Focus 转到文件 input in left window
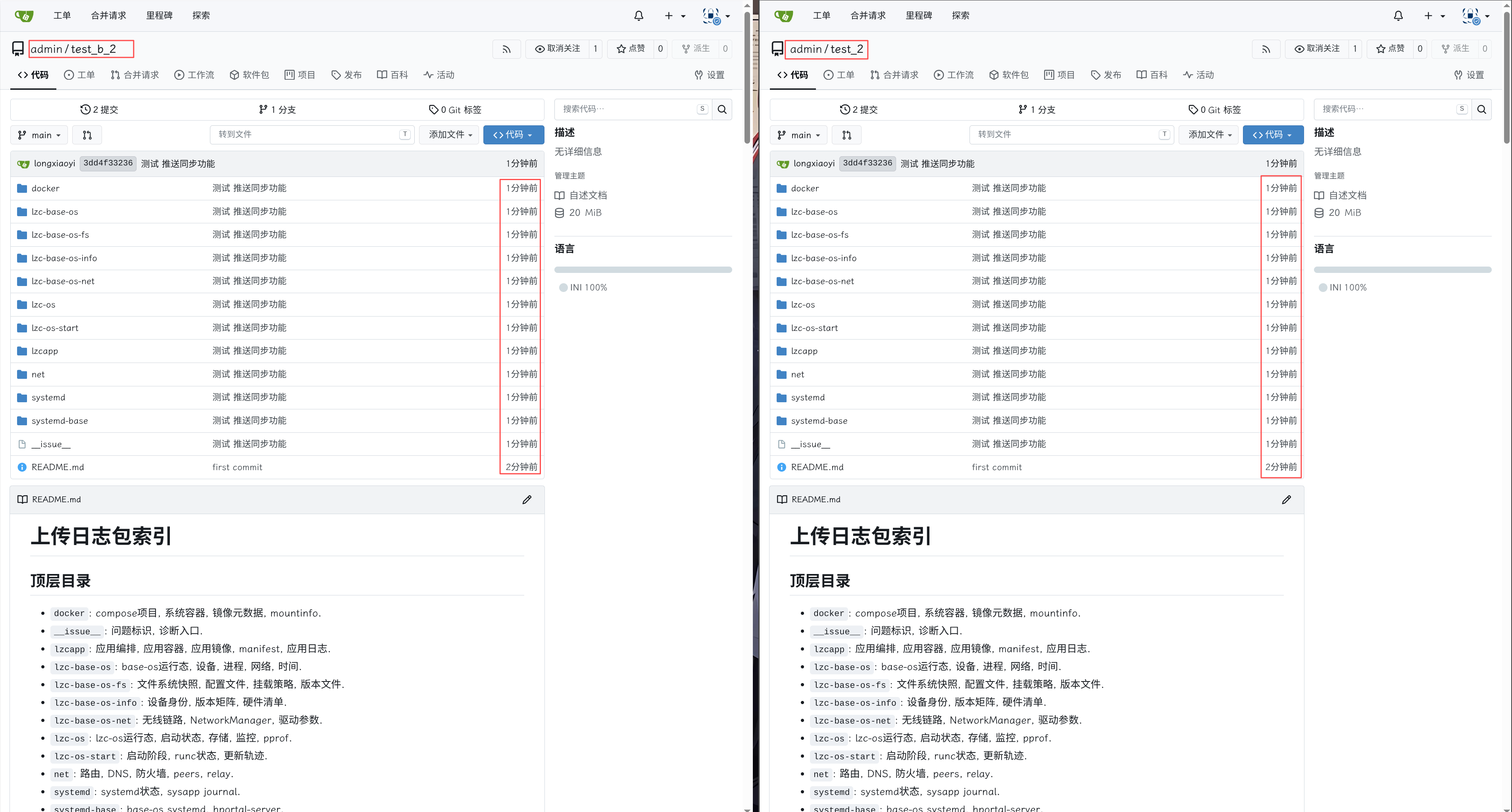 click(x=312, y=135)
